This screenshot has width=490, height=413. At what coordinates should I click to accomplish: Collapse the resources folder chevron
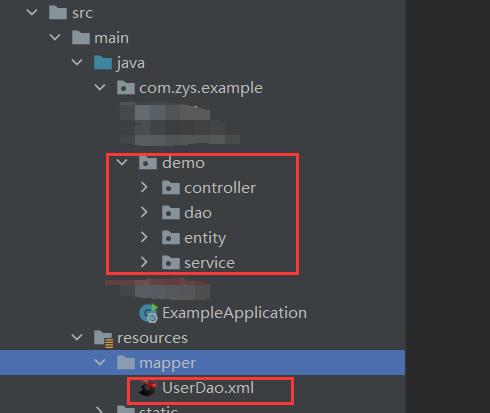(77, 338)
